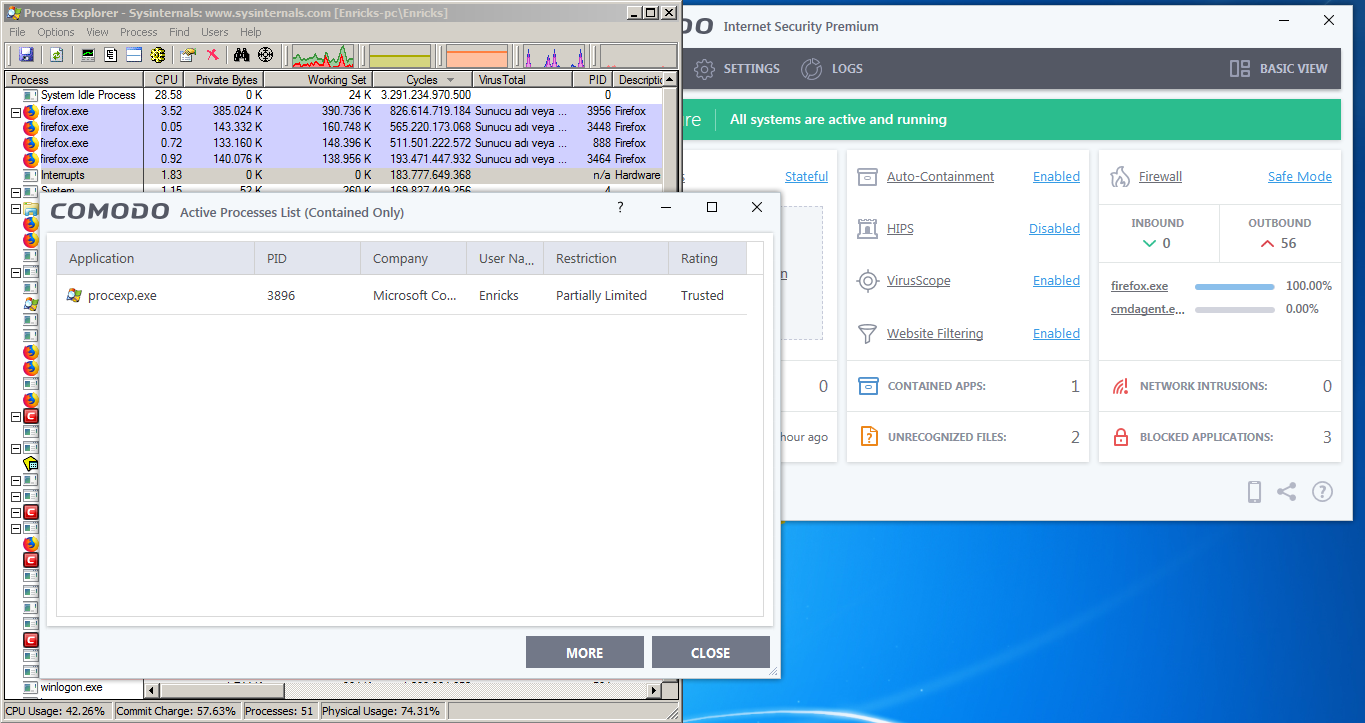
Task: Click Auto-Containment's Enabled link
Action: 1056,177
